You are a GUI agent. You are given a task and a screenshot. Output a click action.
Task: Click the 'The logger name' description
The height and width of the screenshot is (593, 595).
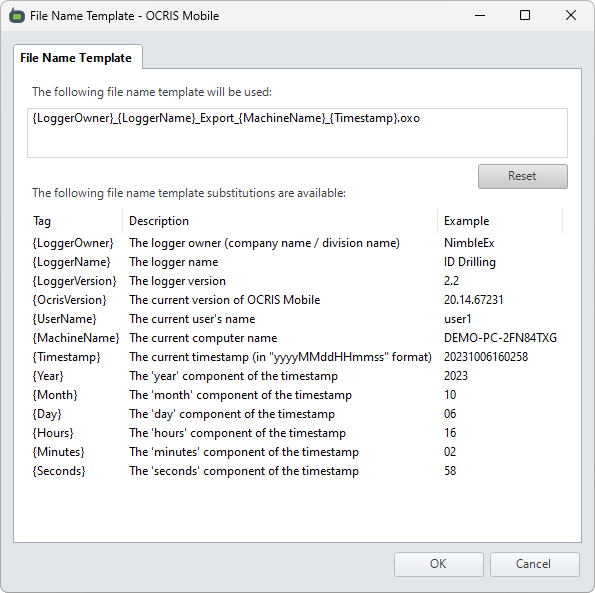[x=173, y=262]
